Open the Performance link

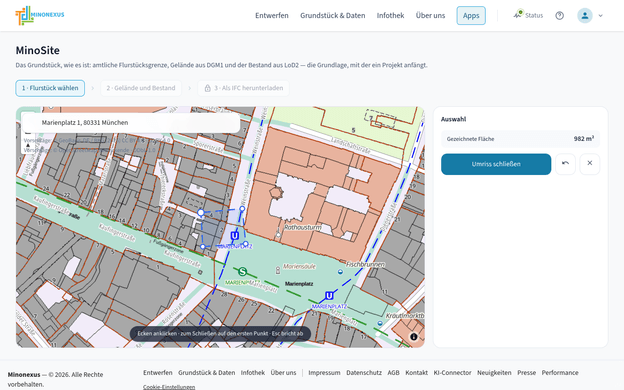coord(560,372)
